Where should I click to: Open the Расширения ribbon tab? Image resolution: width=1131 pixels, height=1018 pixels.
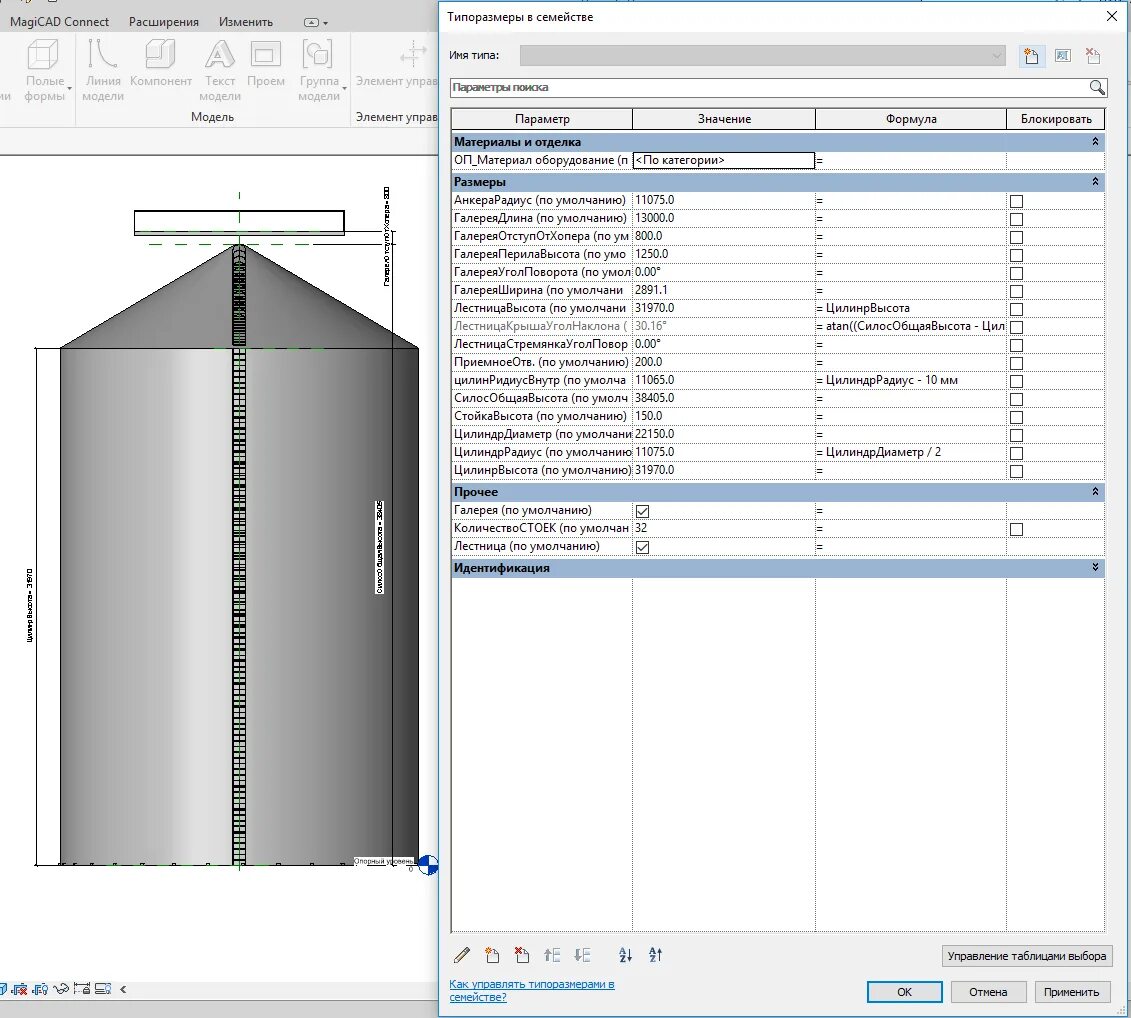point(164,22)
